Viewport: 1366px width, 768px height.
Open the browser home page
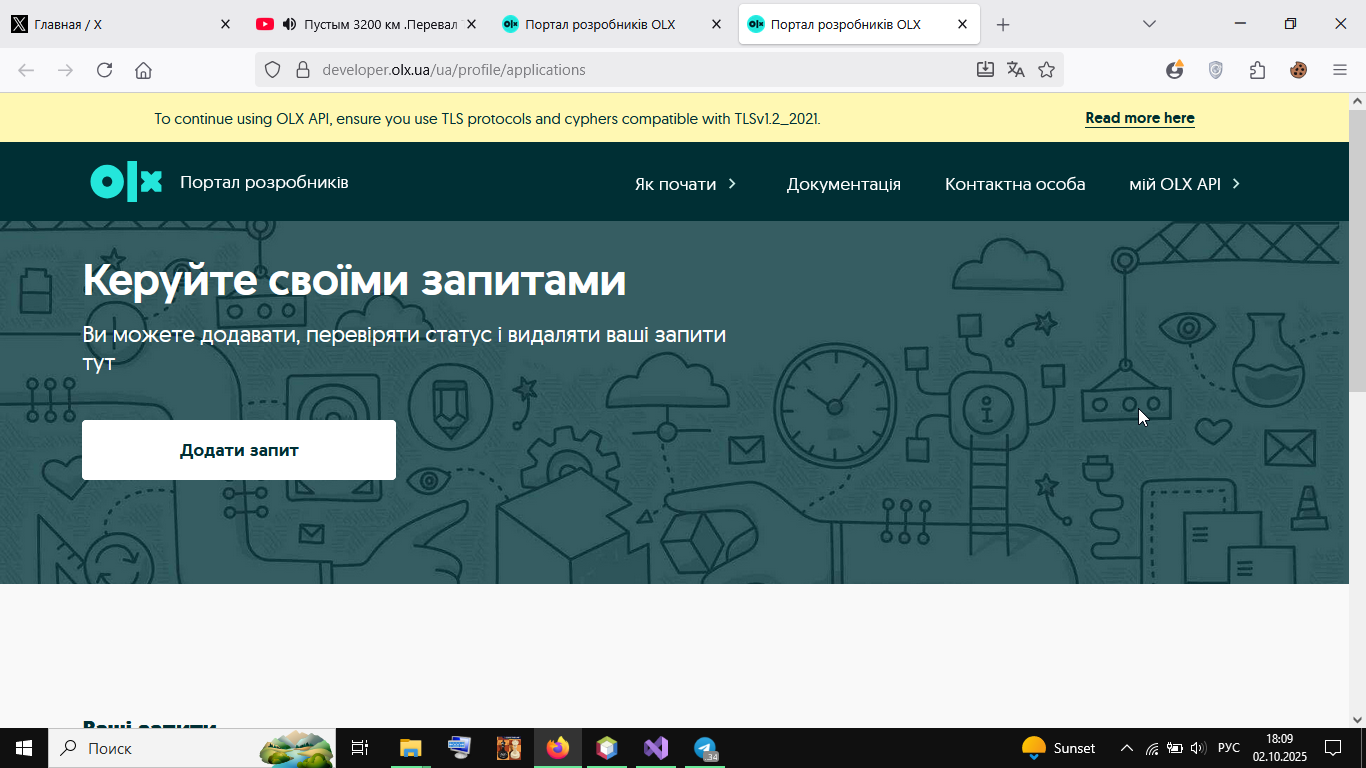click(143, 70)
